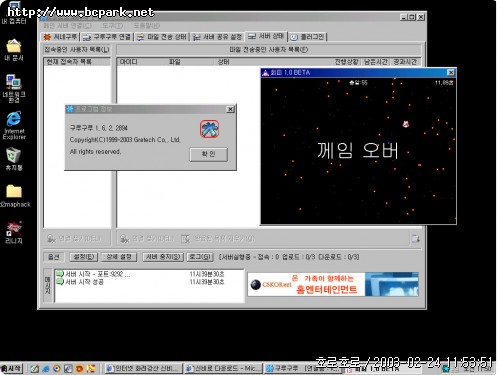Launch the 리니지 game shortcut

point(14,232)
